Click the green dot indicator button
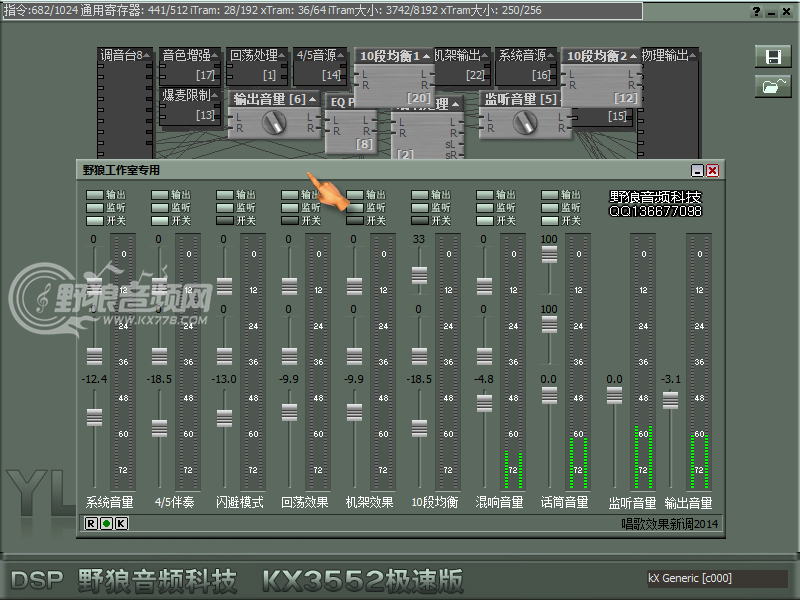800x600 pixels. tap(107, 523)
